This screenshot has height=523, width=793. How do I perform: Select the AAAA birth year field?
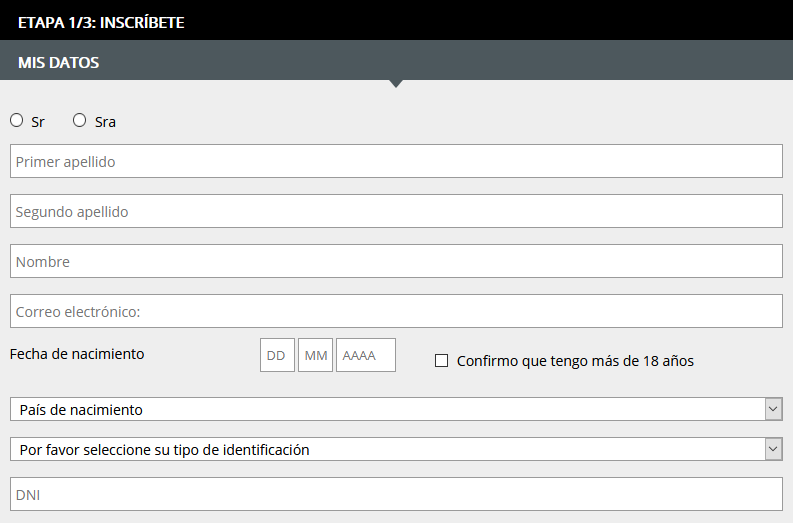366,355
